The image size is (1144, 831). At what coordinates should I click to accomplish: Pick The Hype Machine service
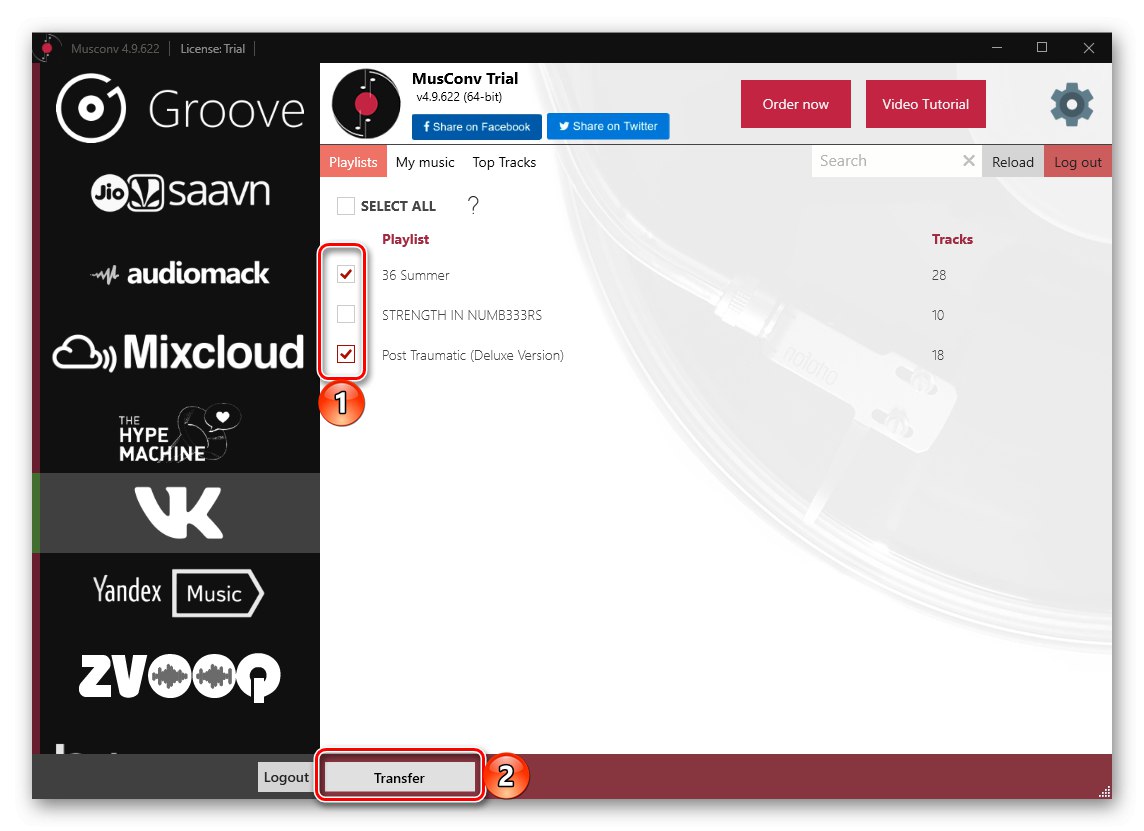(179, 433)
